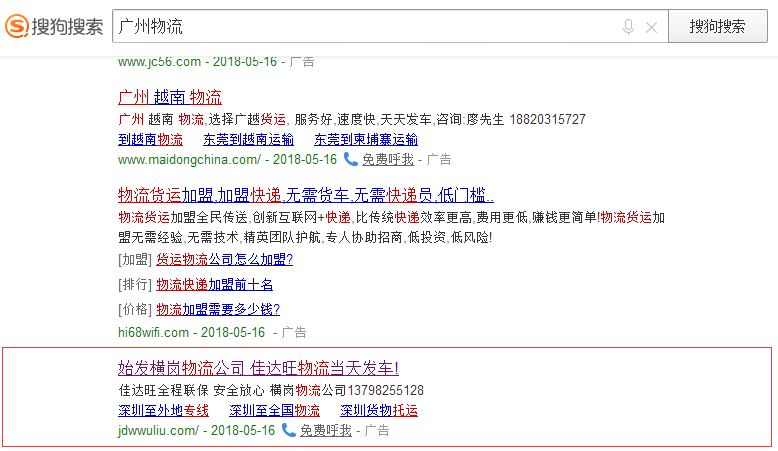778x451 pixels.
Task: Open the 东莞到越南运输 sublink
Action: tap(248, 139)
